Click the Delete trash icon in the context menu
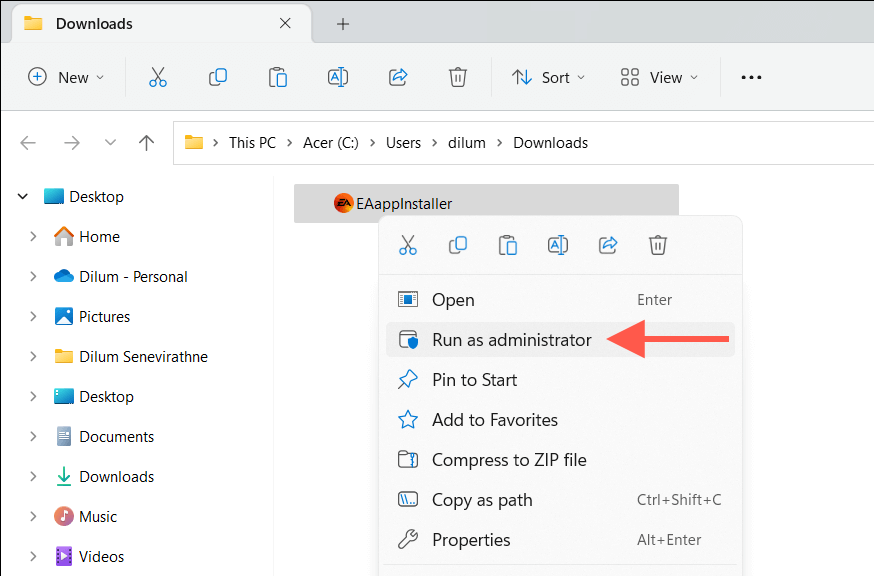Viewport: 874px width, 576px height. pyautogui.click(x=658, y=245)
